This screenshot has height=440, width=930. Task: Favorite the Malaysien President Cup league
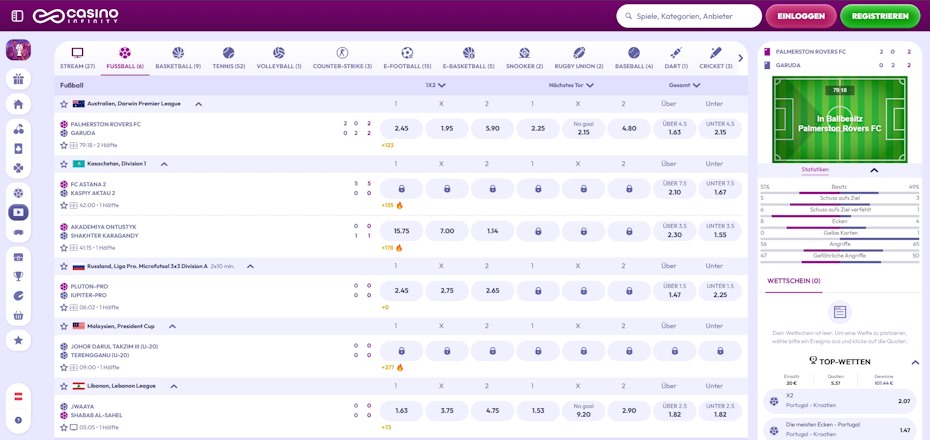[x=64, y=326]
